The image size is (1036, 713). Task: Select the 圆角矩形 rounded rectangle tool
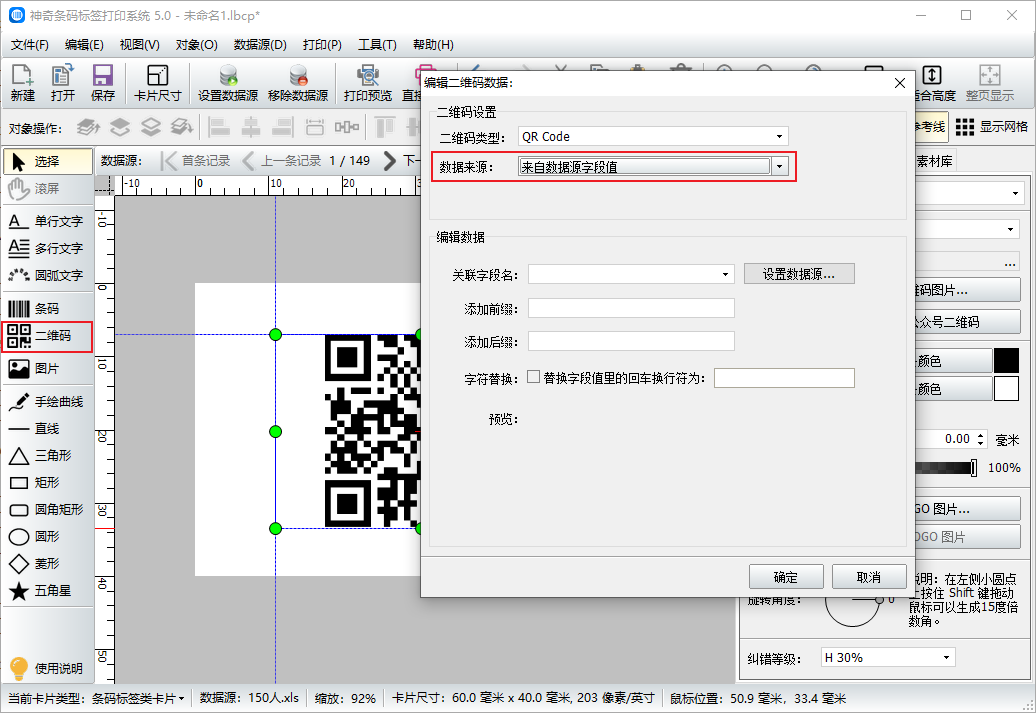48,509
